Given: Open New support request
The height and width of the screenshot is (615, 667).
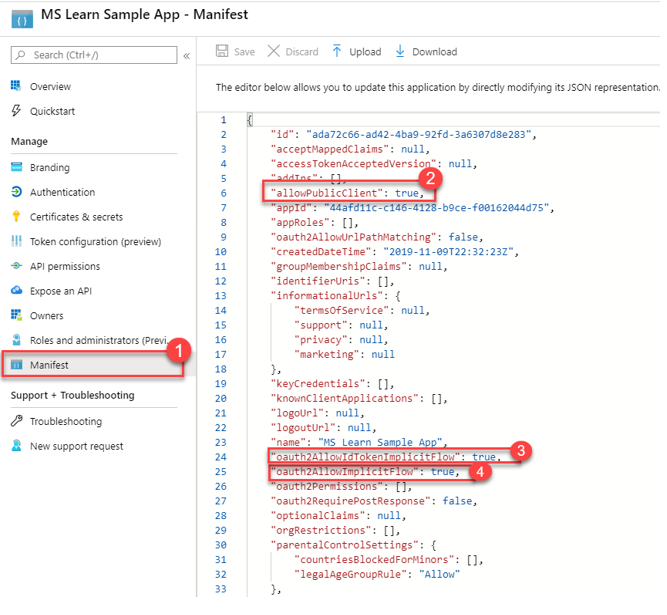Looking at the screenshot, I should pos(77,446).
